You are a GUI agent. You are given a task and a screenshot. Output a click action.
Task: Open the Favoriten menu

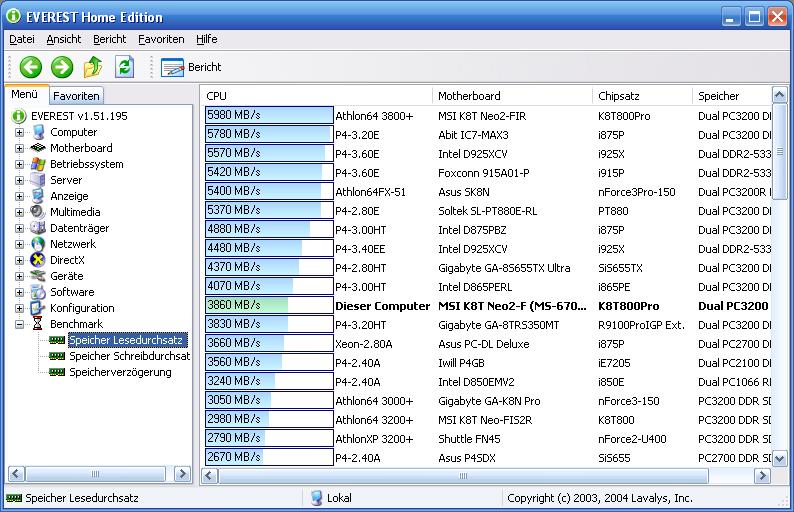click(161, 39)
